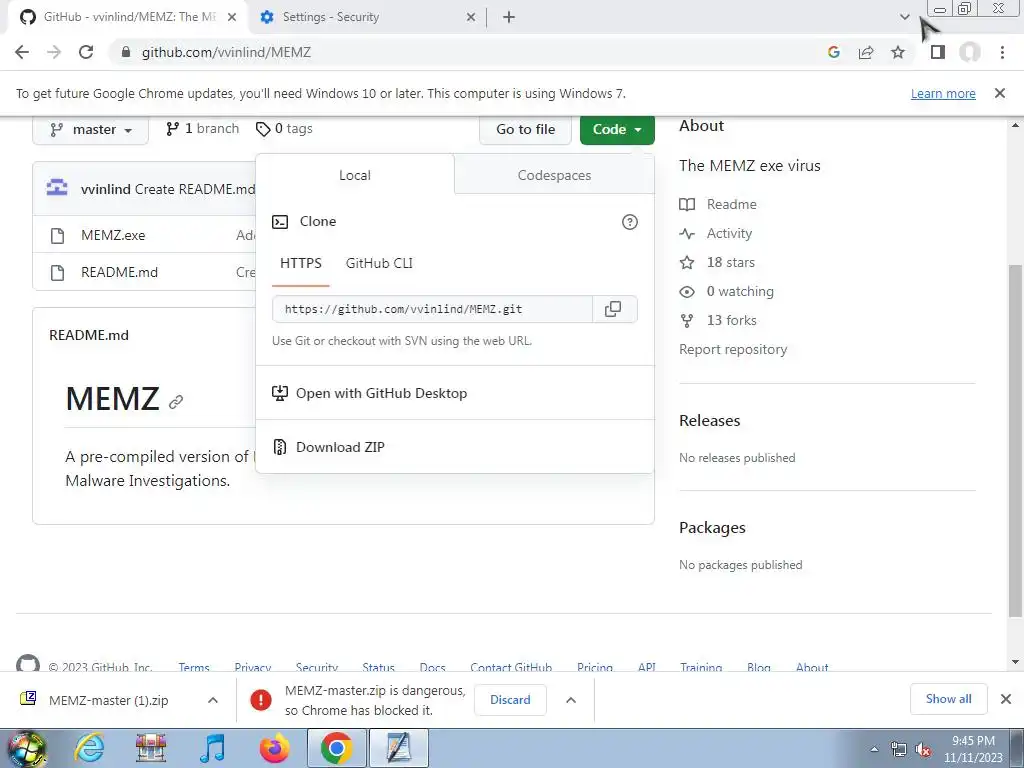The height and width of the screenshot is (768, 1024).
Task: Click the network tray icon
Action: [x=899, y=750]
